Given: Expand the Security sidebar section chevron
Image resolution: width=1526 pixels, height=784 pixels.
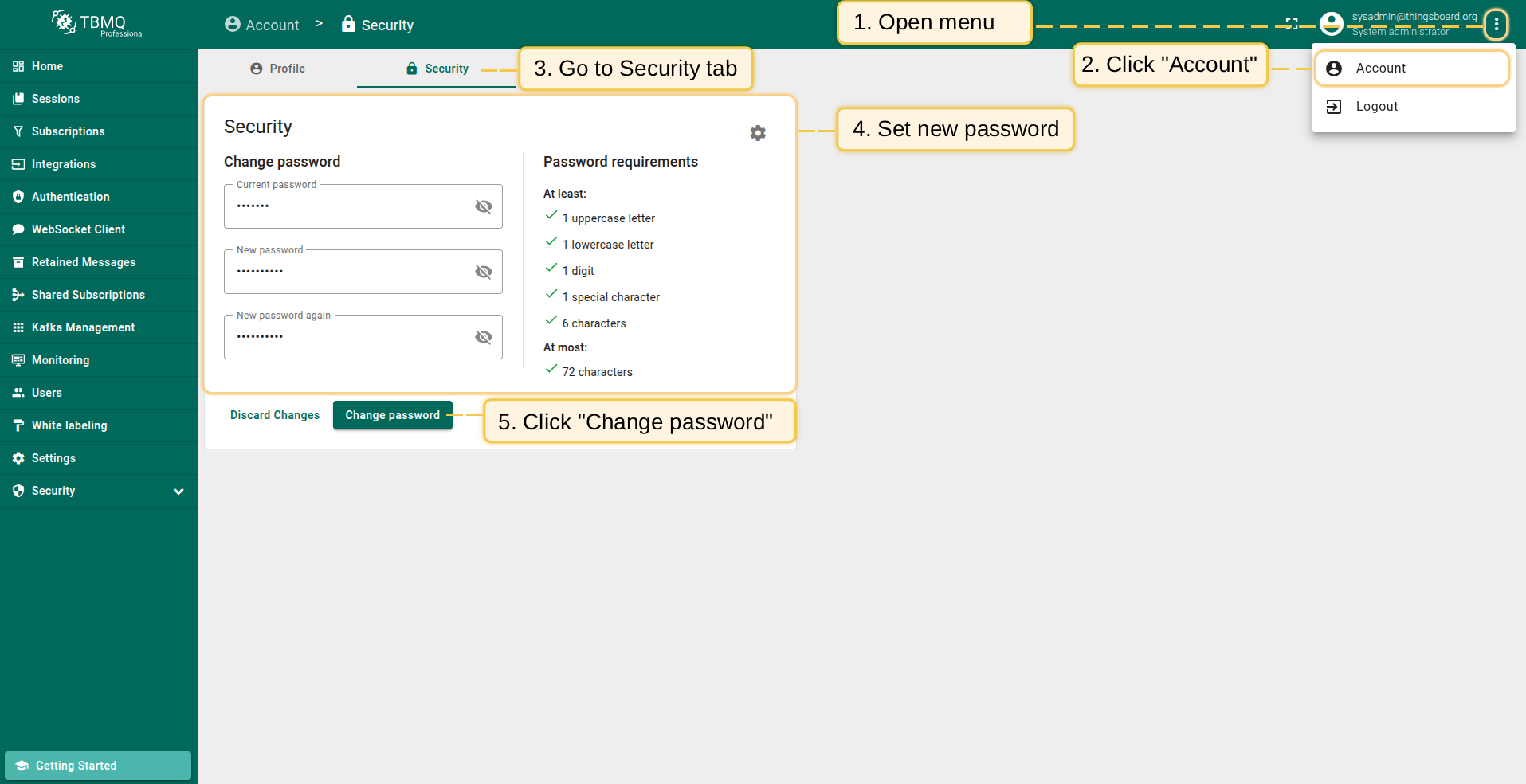Looking at the screenshot, I should point(178,492).
